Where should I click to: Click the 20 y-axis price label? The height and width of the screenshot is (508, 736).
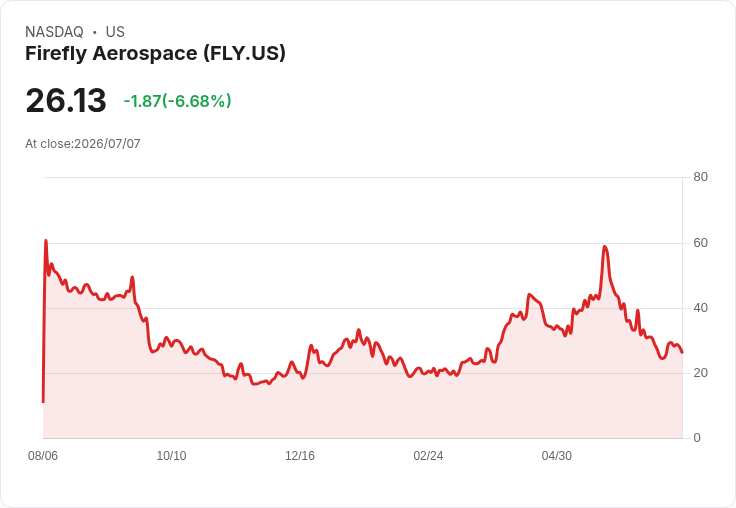pyautogui.click(x=700, y=373)
